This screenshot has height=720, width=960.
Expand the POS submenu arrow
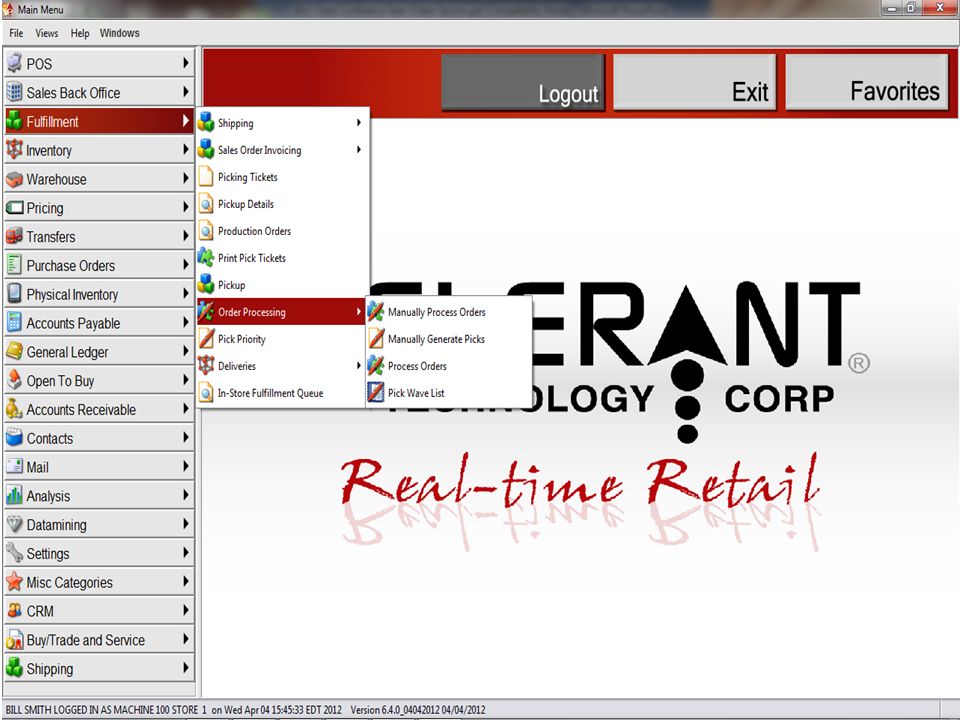[x=186, y=63]
